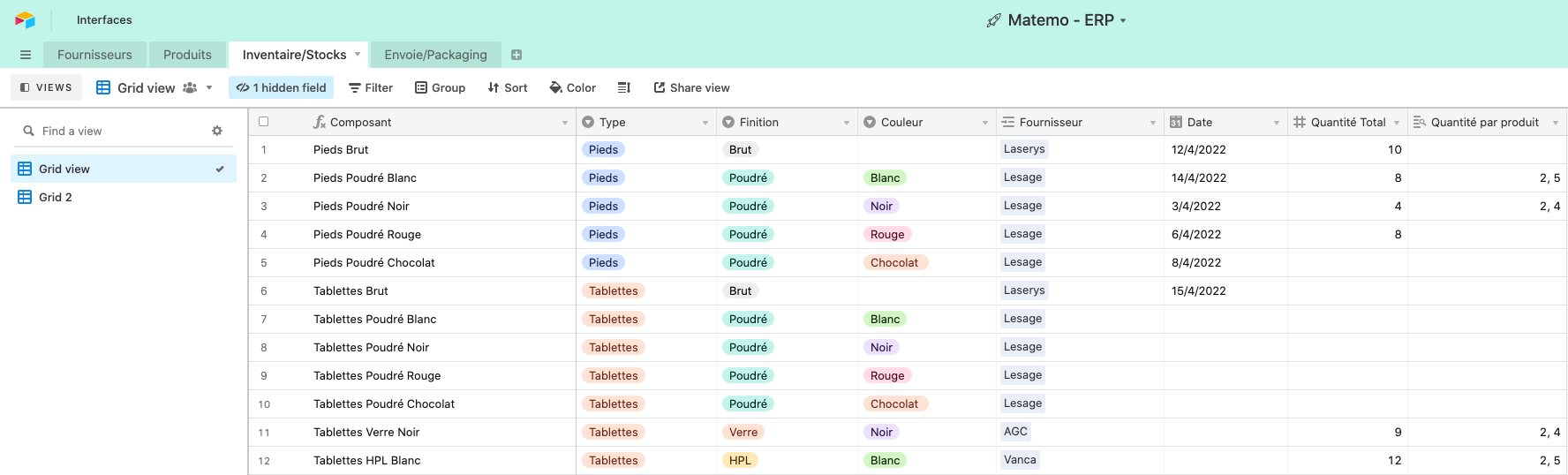Screen dimensions: 1568x475
Task: Click Blanc color tag in row 2
Action: coord(885,177)
